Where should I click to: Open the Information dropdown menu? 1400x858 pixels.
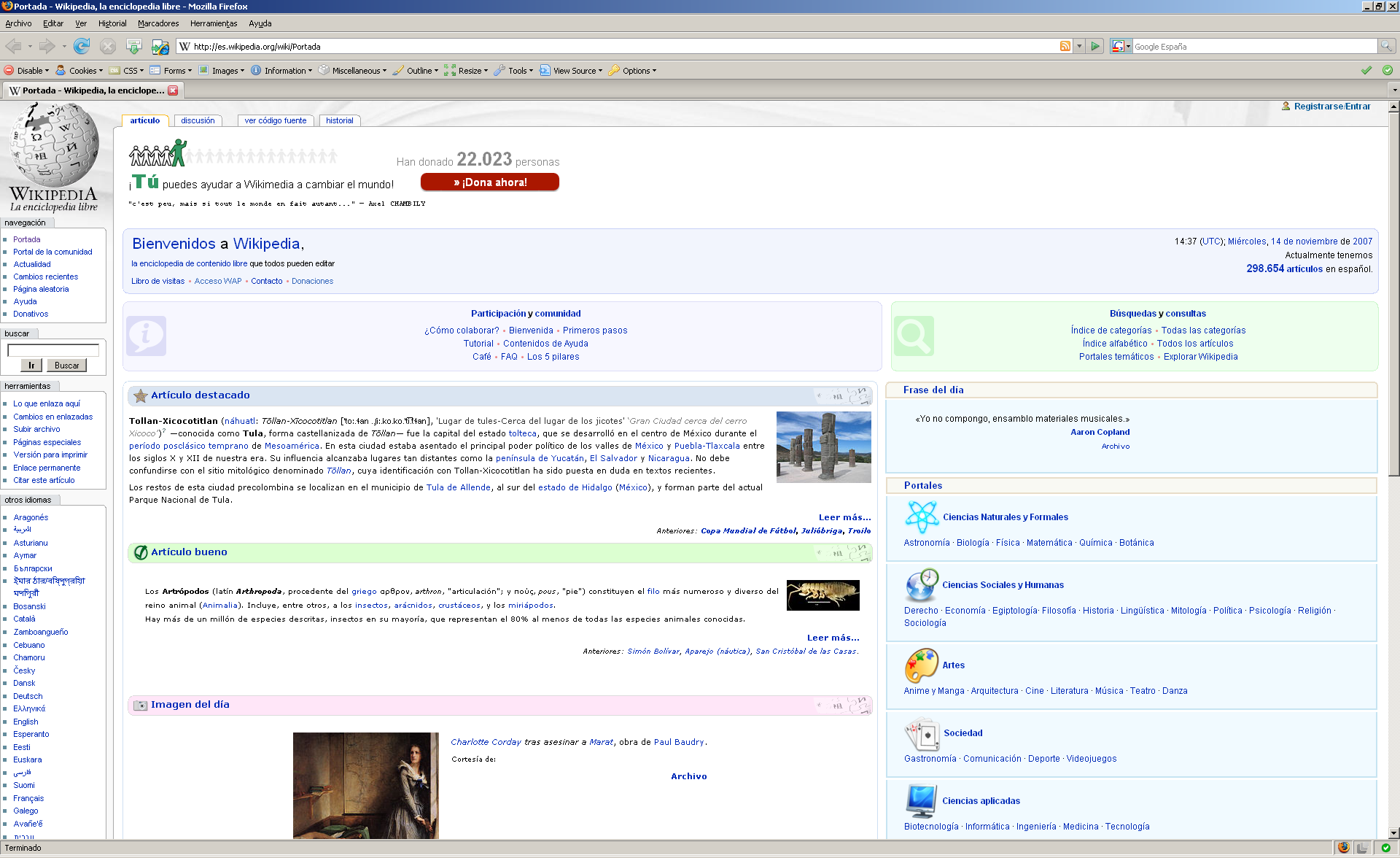pos(281,71)
